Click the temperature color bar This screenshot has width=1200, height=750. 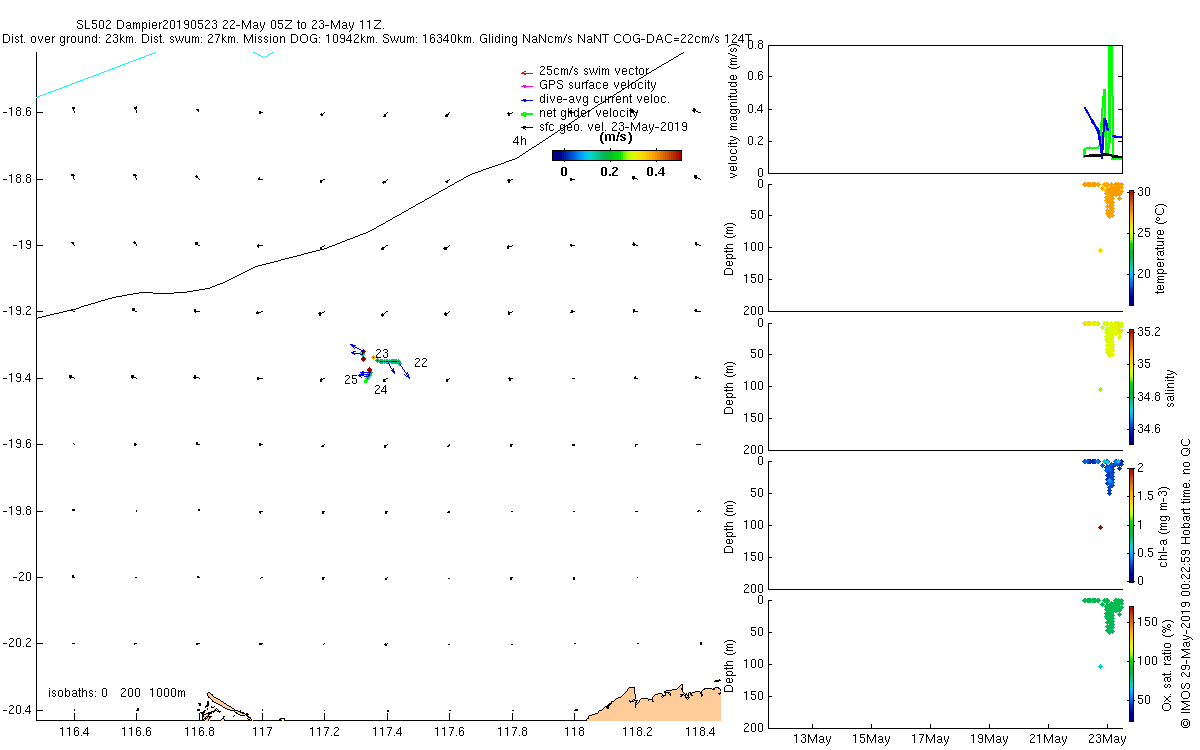coord(1130,246)
